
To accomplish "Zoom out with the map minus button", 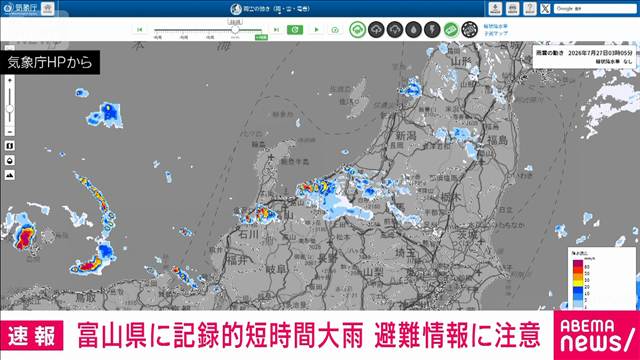I will [10, 132].
